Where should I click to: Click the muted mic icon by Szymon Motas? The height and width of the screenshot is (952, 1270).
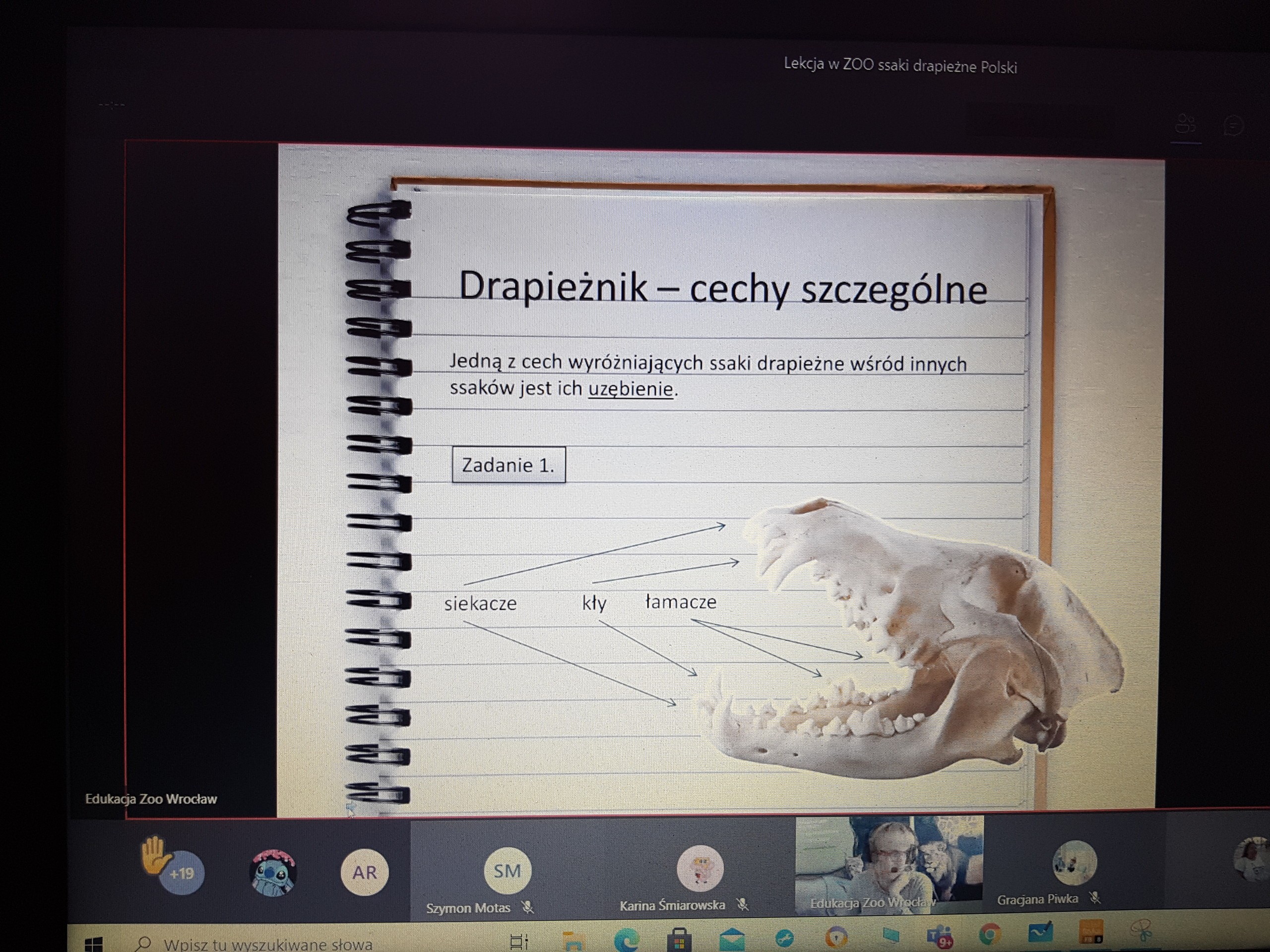click(x=528, y=907)
